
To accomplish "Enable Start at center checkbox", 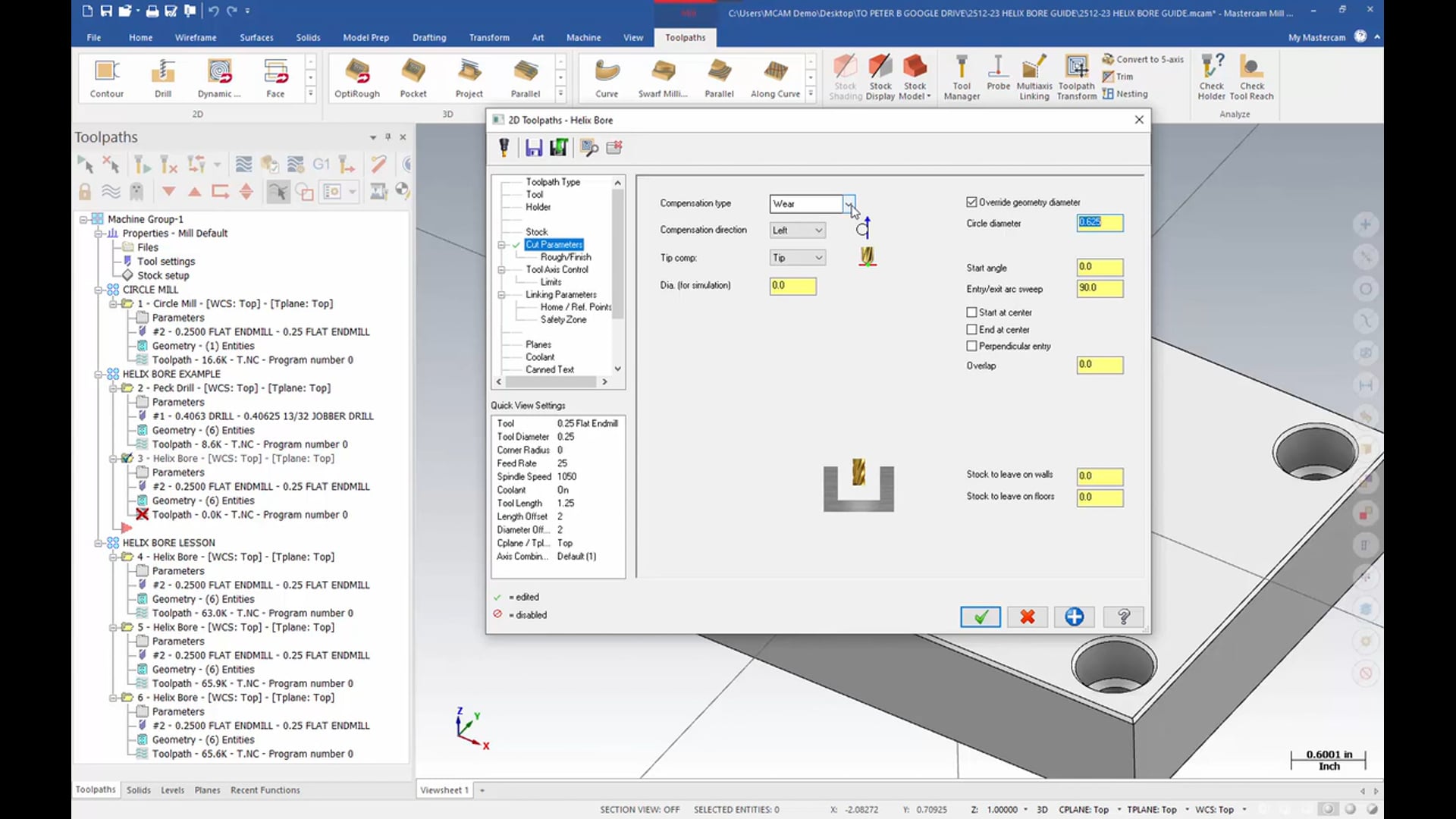I will 971,311.
